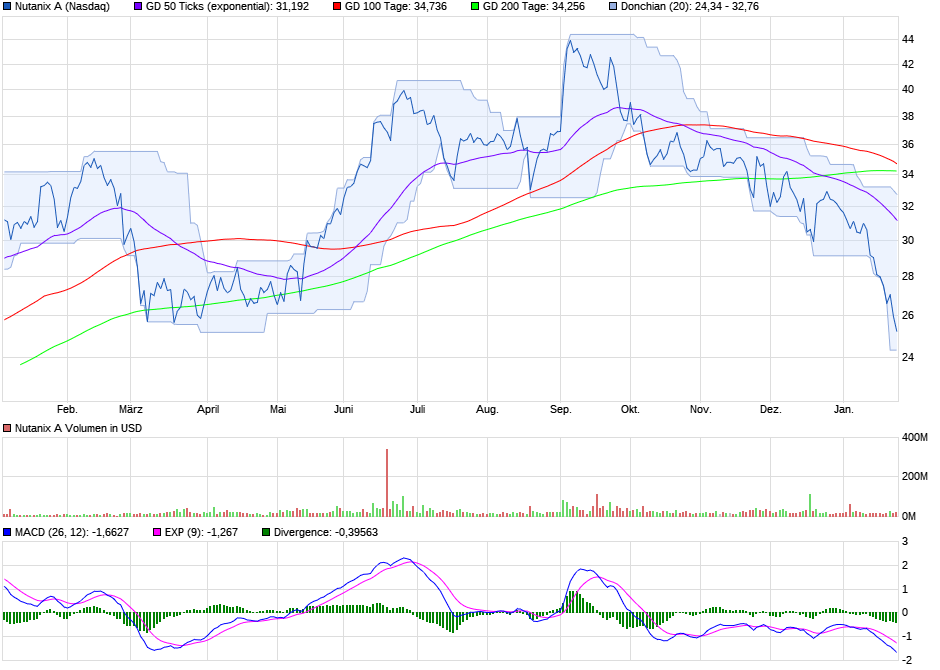Click the magenta EXP (9) legend square
The height and width of the screenshot is (670, 940).
click(155, 532)
